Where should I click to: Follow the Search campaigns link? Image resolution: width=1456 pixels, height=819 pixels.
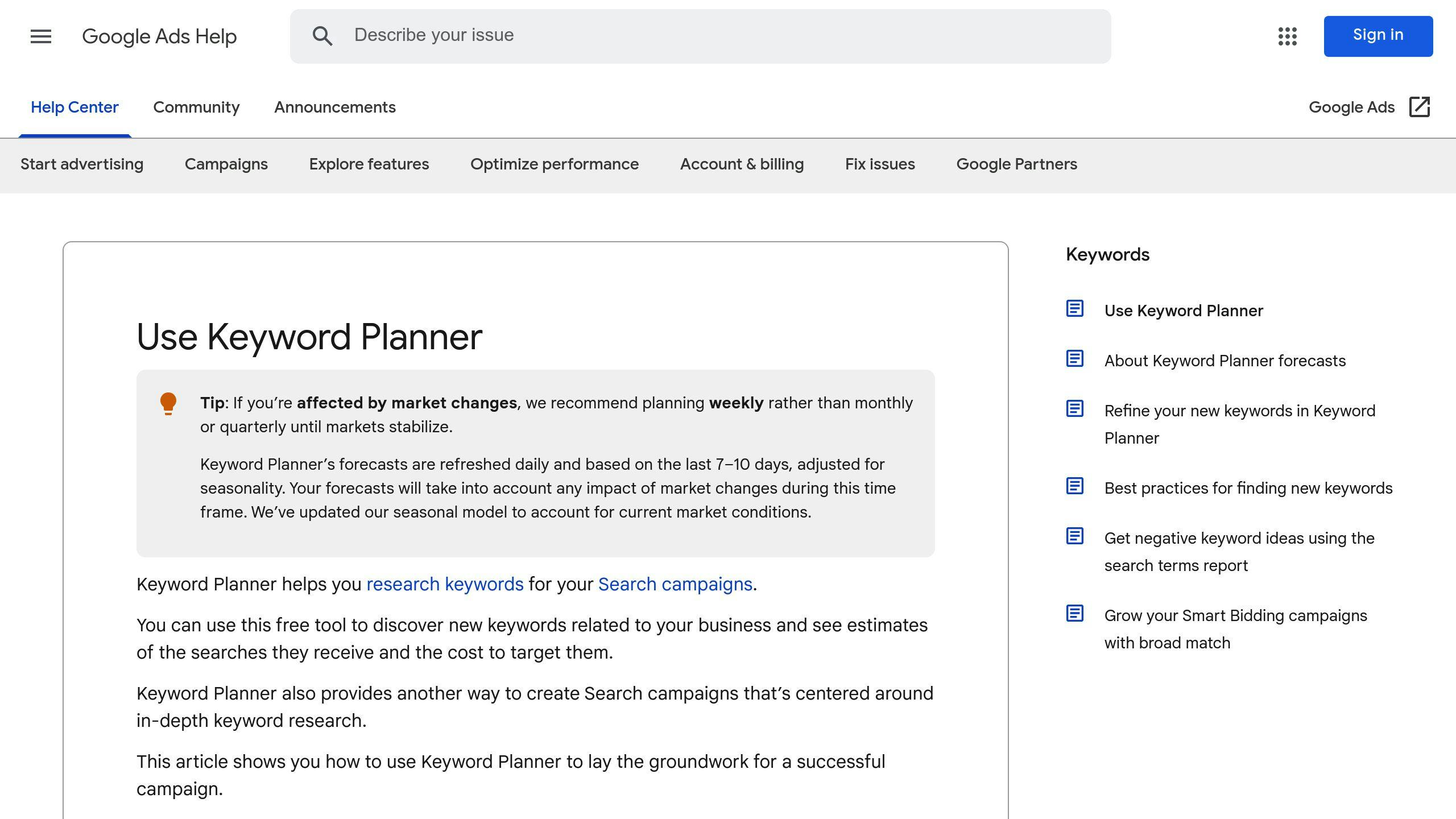tap(675, 584)
